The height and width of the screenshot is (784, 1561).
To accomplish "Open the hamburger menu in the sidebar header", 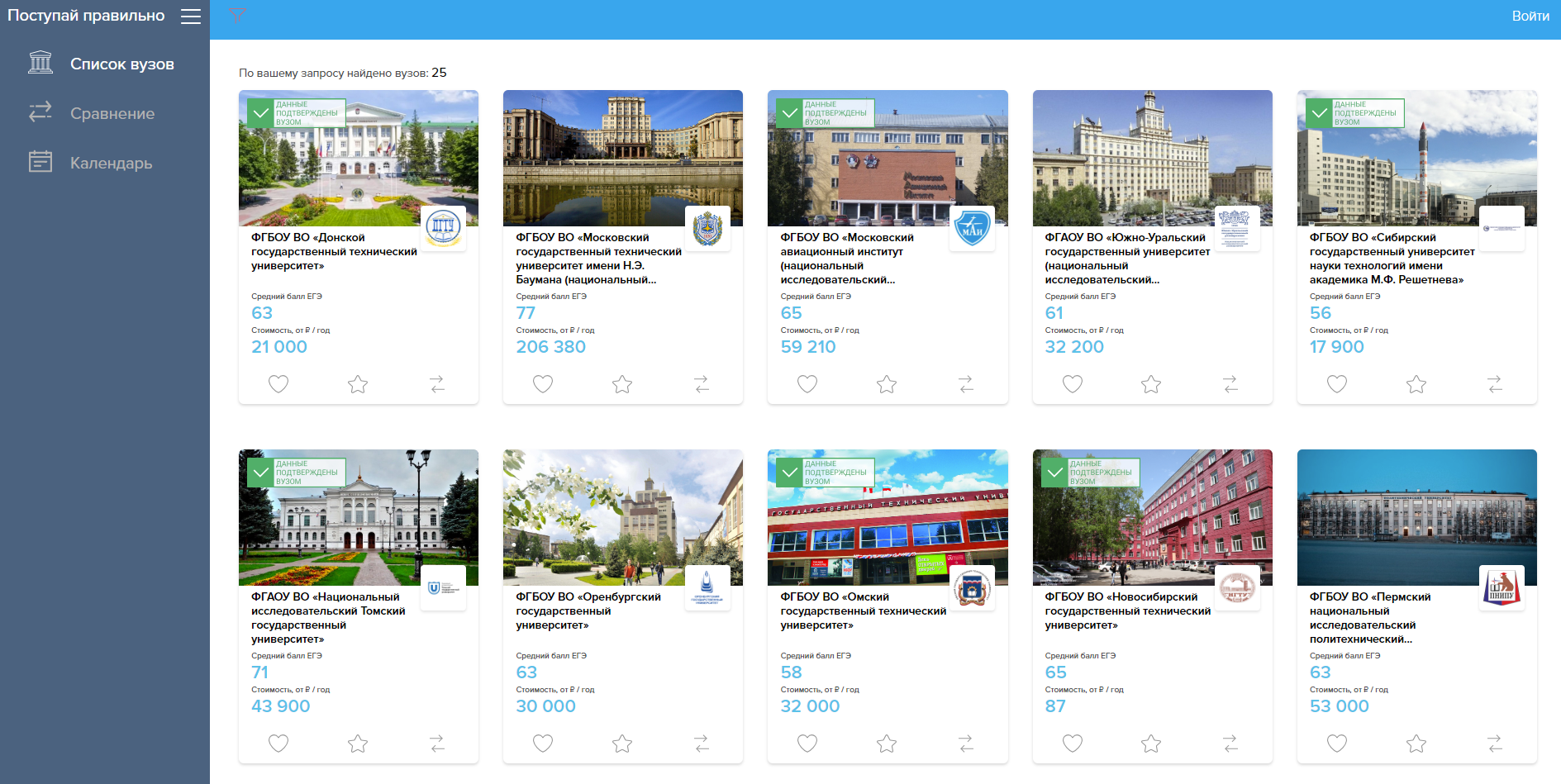I will [x=191, y=17].
